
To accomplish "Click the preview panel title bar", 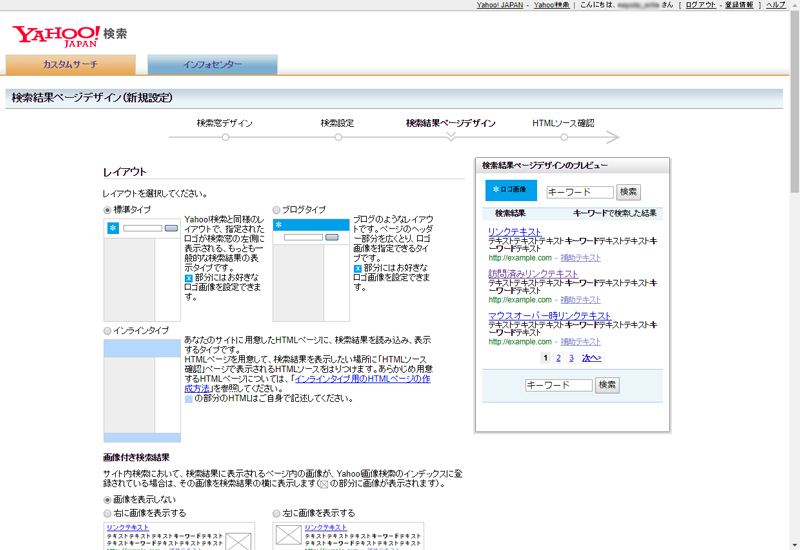I will tap(572, 165).
